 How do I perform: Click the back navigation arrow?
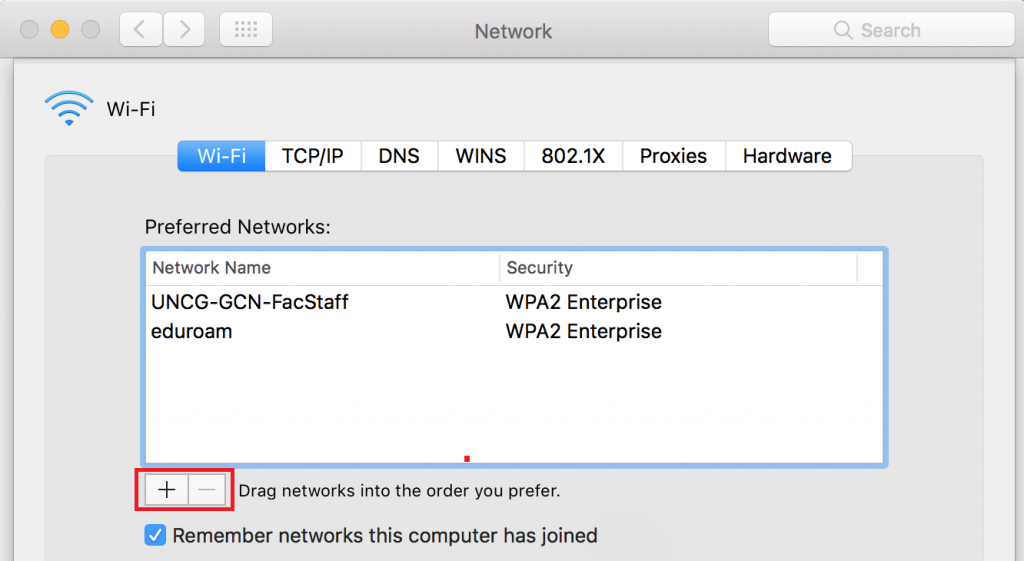140,30
